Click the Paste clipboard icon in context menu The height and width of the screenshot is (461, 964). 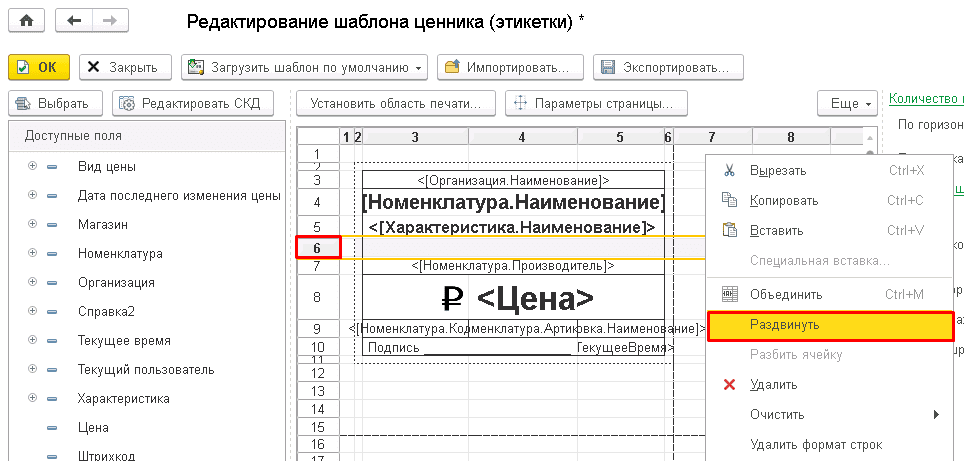coord(729,231)
